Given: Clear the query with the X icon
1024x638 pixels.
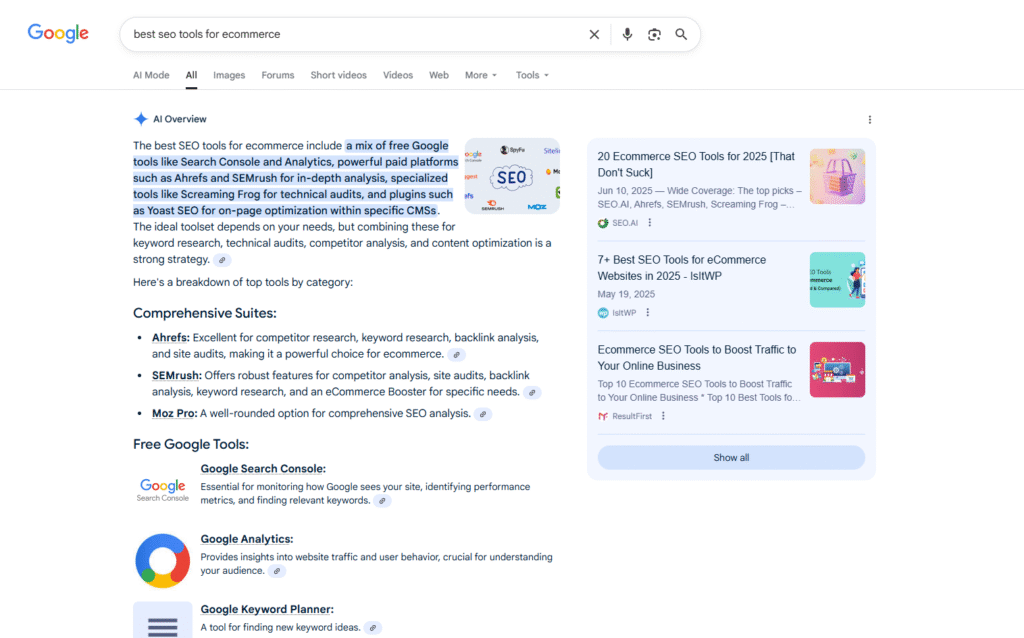Looking at the screenshot, I should 594,34.
